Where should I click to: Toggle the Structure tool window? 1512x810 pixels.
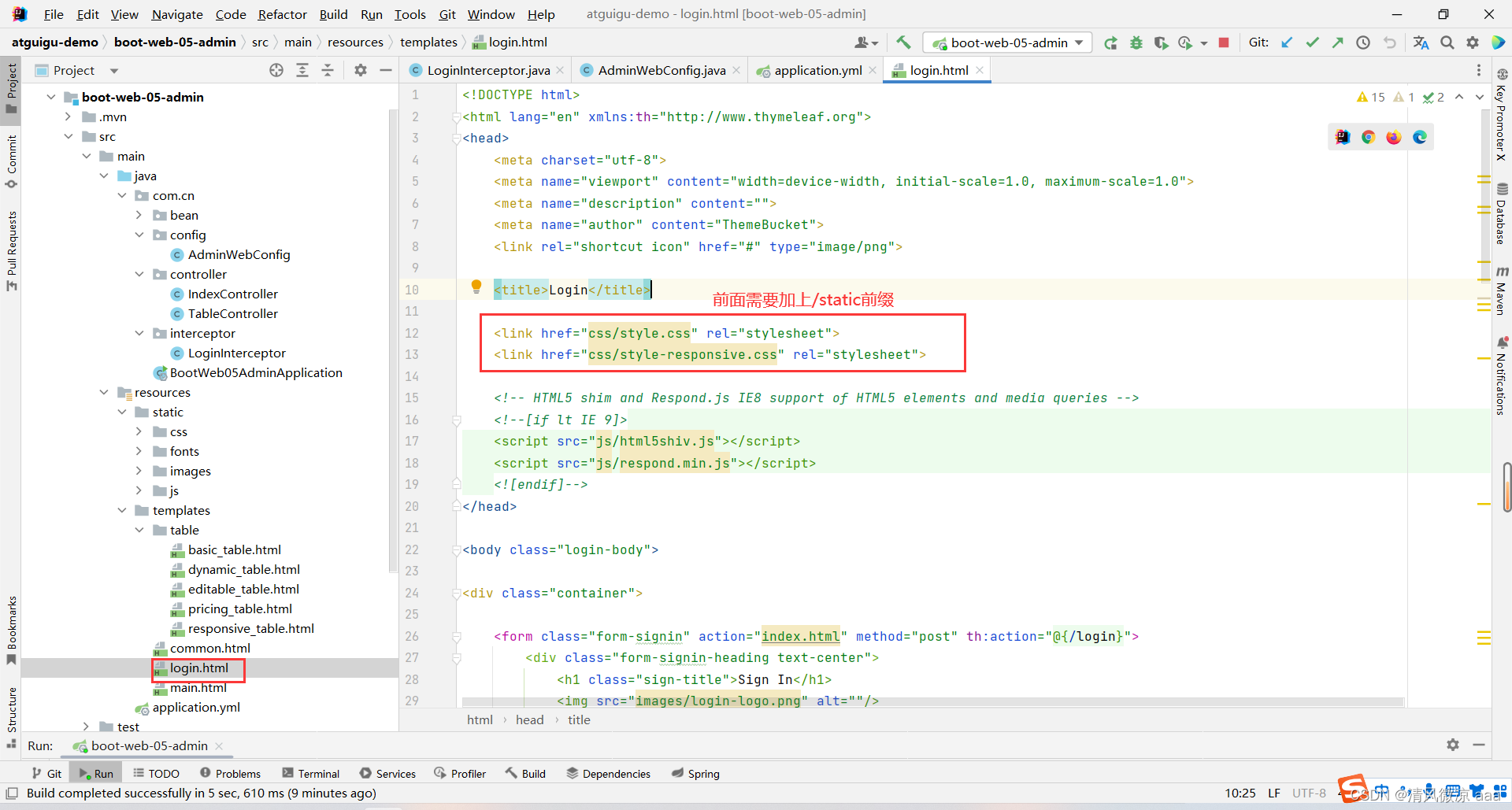coord(11,717)
